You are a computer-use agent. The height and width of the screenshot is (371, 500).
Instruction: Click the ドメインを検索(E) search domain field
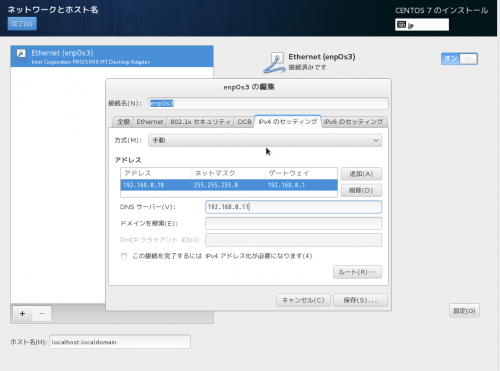[x=293, y=223]
